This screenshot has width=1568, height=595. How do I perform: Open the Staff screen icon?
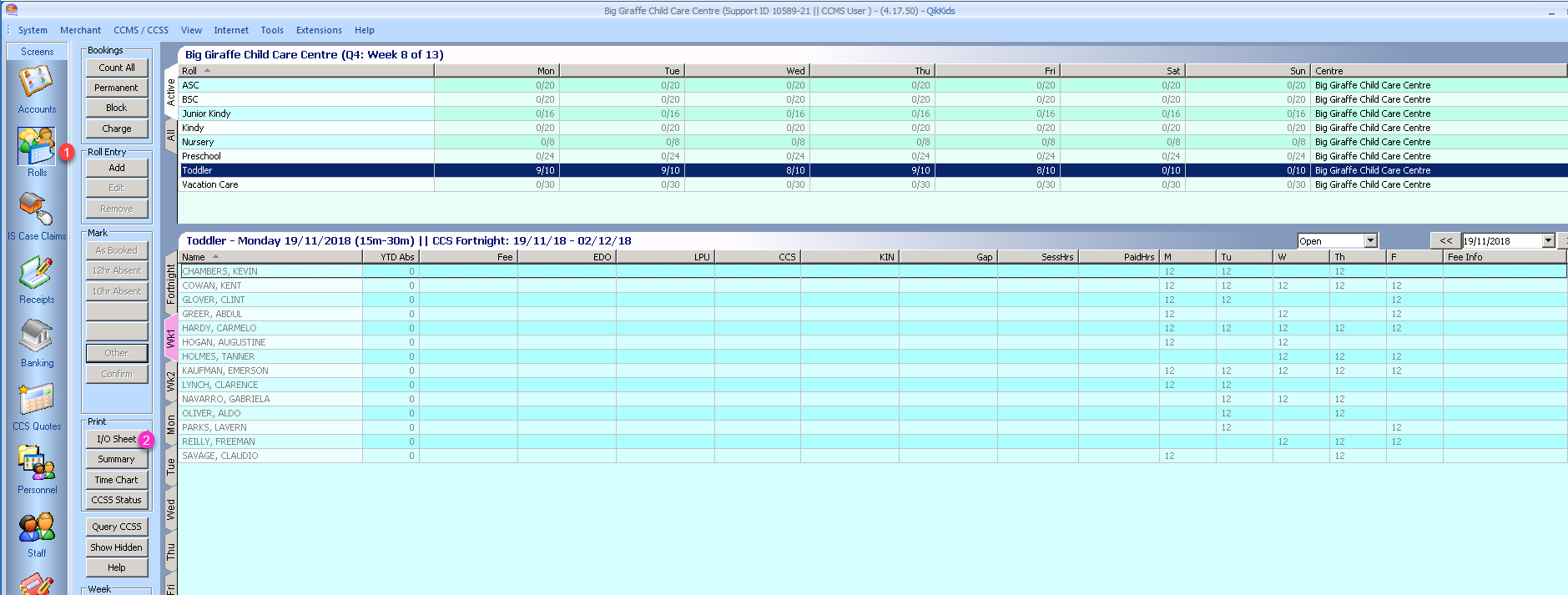(37, 527)
